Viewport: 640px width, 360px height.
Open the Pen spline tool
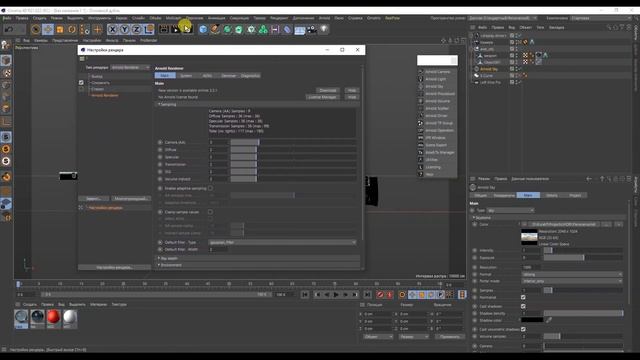point(215,29)
